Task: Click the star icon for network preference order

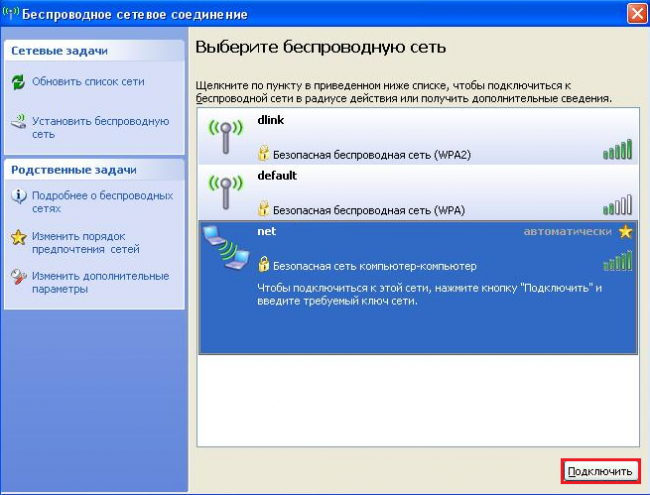Action: click(x=18, y=237)
